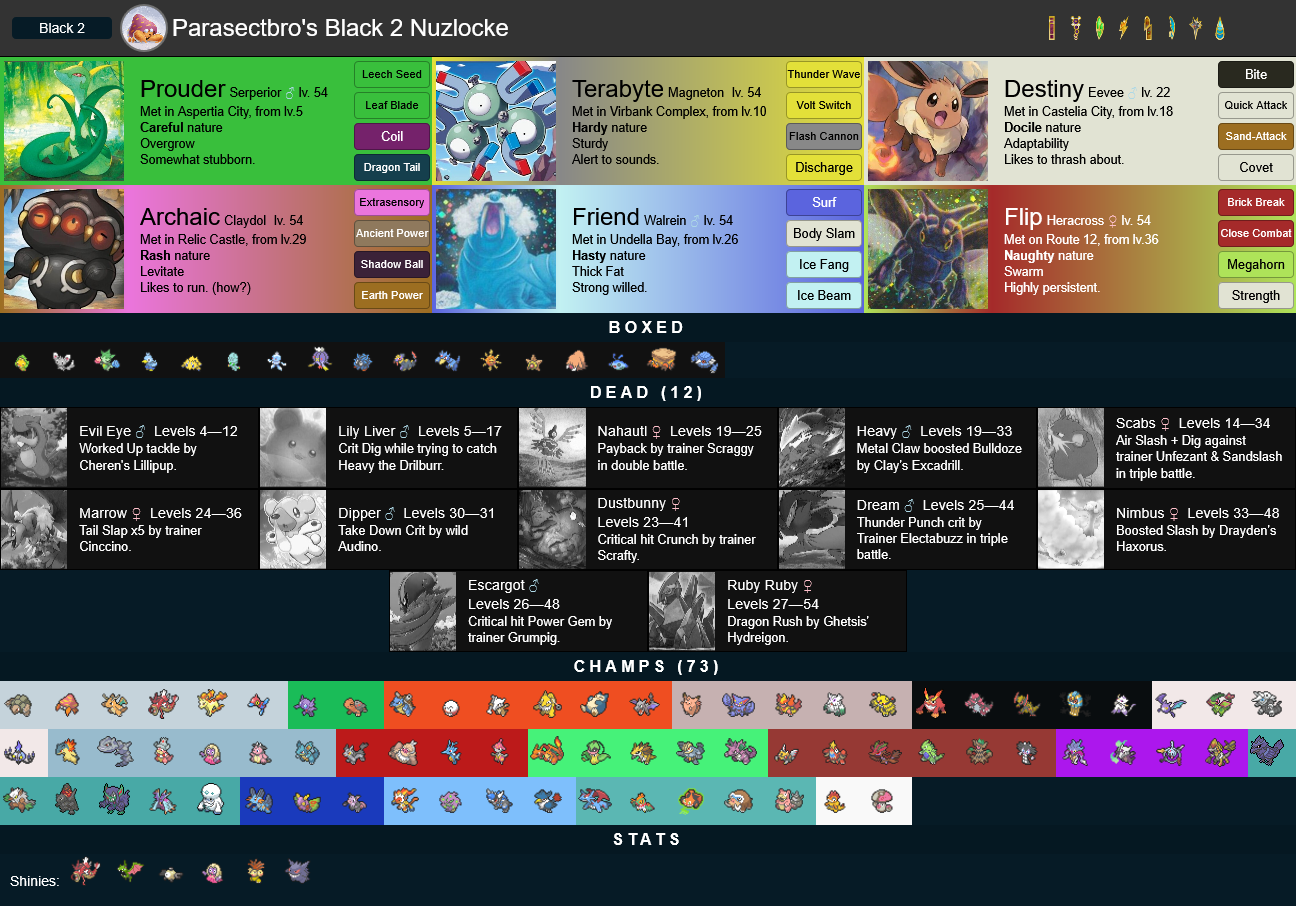Viewport: 1296px width, 906px height.
Task: Pick the boxed Joltik sprite
Action: (192, 361)
